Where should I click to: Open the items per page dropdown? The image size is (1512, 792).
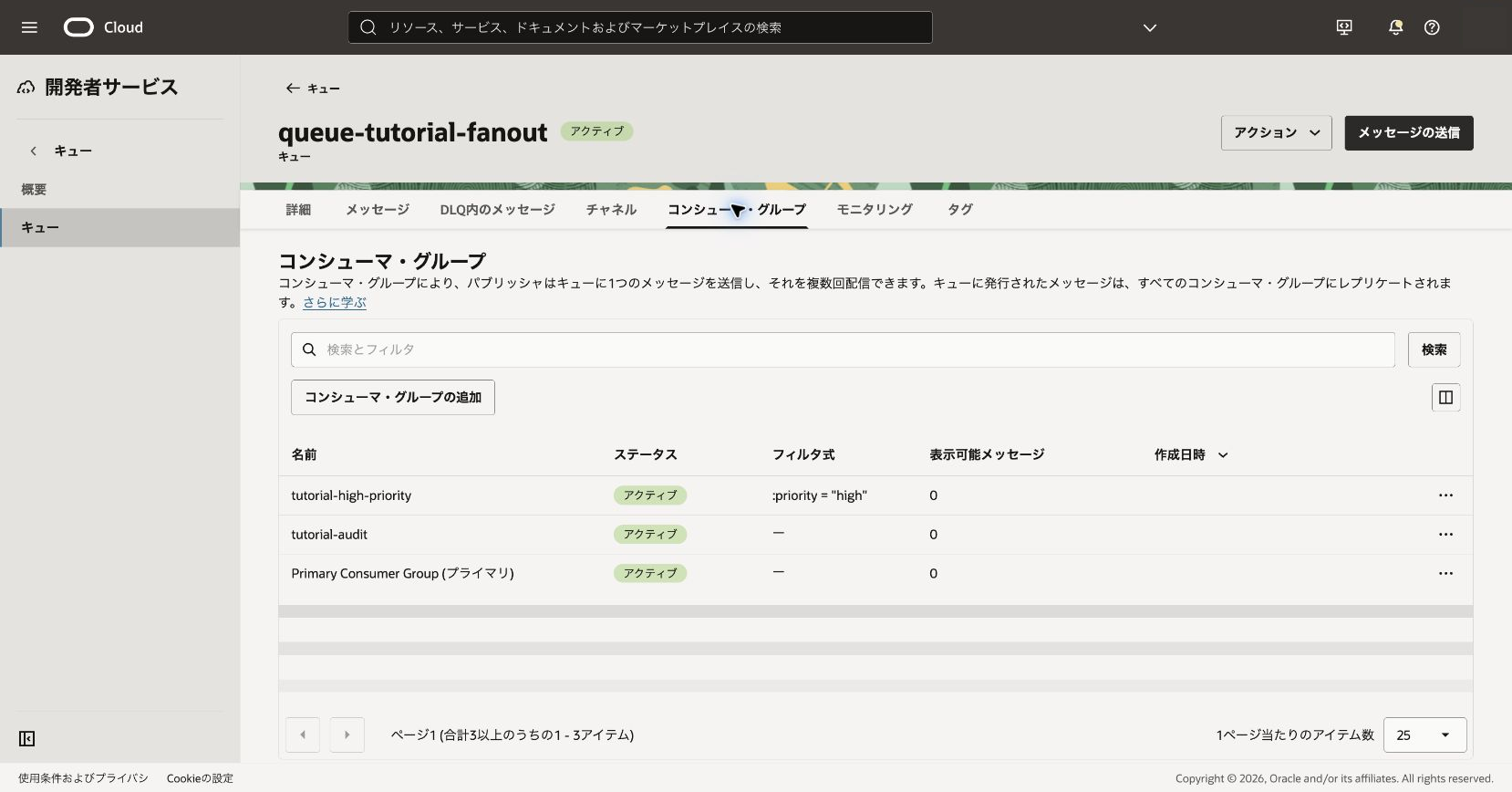1424,735
